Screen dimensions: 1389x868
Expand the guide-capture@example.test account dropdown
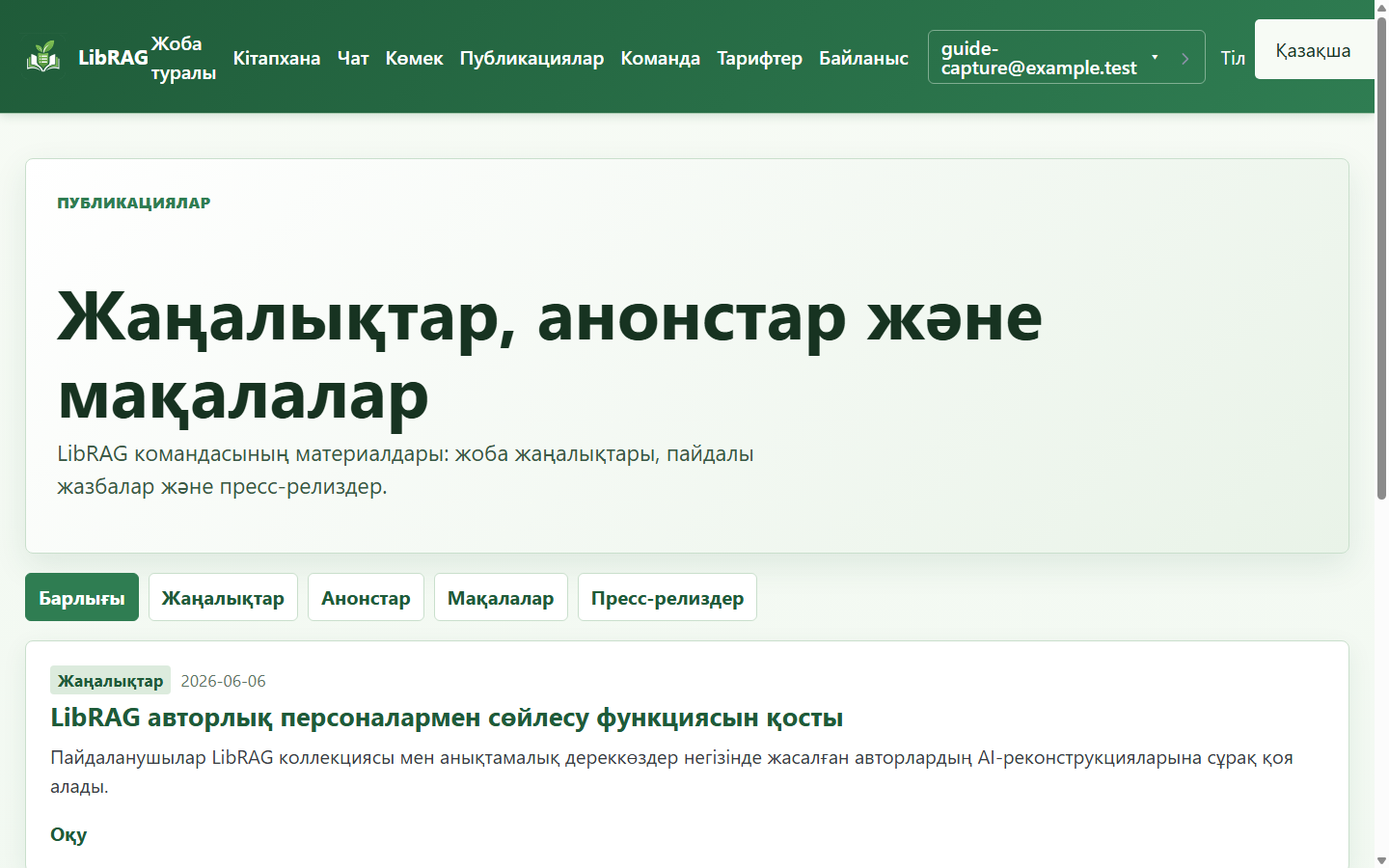pyautogui.click(x=1066, y=57)
